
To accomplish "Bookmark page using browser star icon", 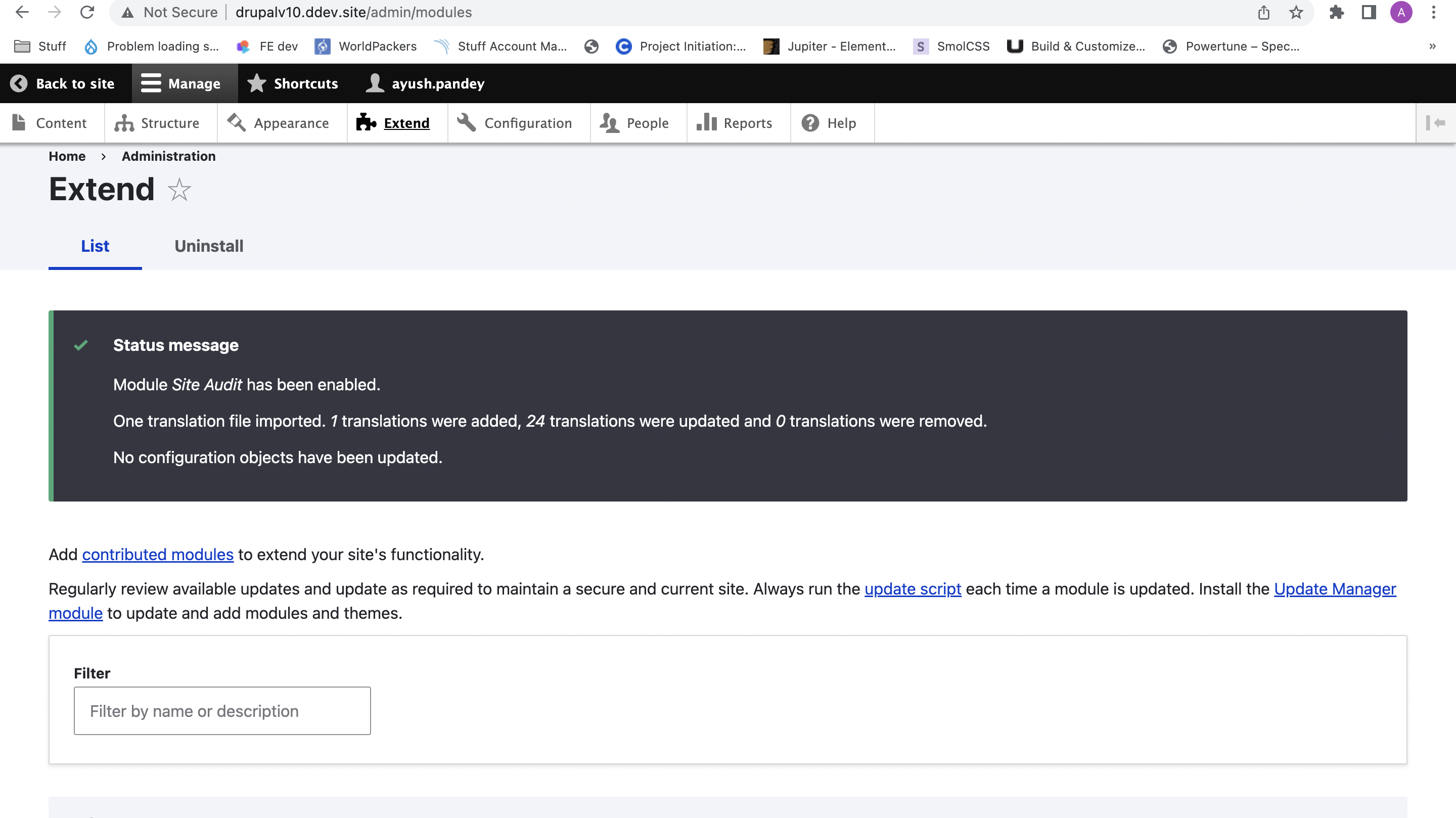I will coord(1296,13).
